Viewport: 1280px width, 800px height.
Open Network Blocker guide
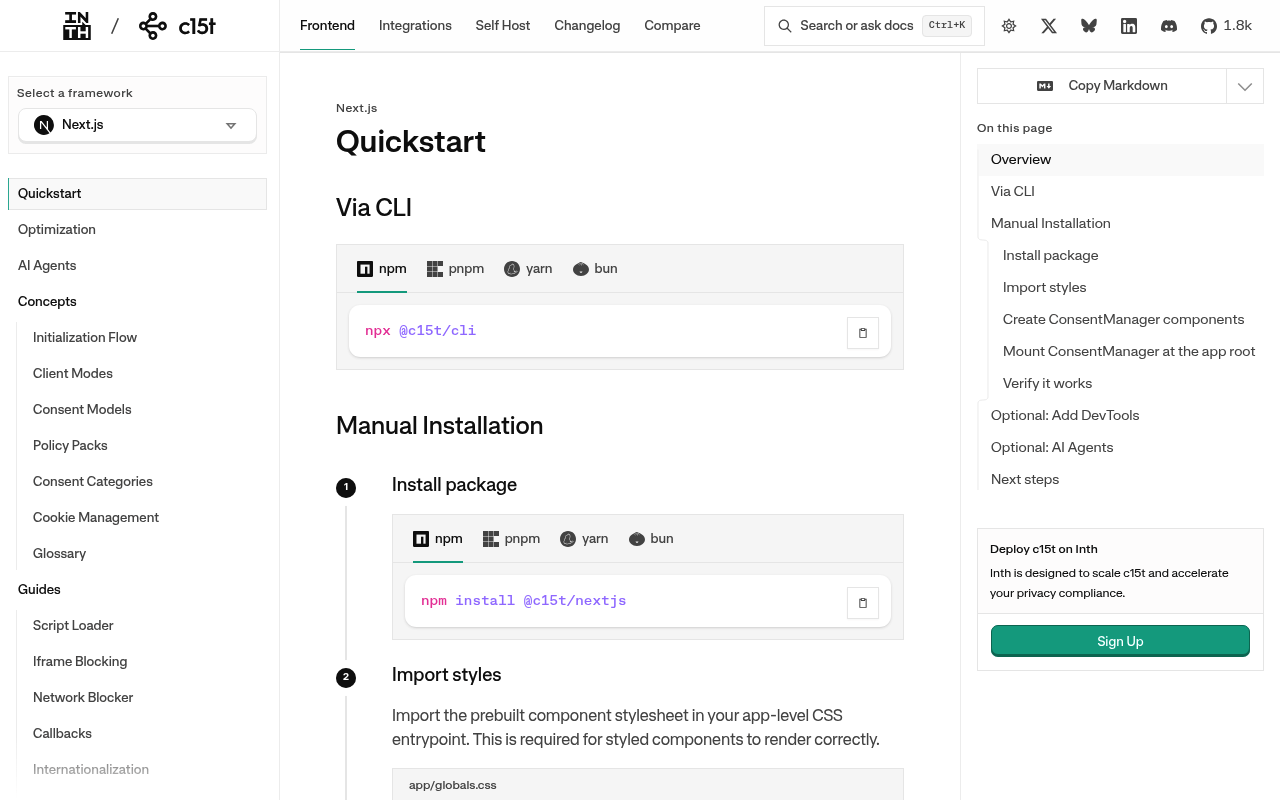[x=83, y=698]
